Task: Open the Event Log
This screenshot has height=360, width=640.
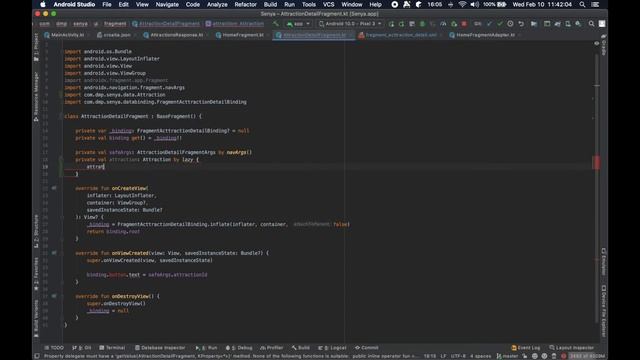Action: (525, 348)
